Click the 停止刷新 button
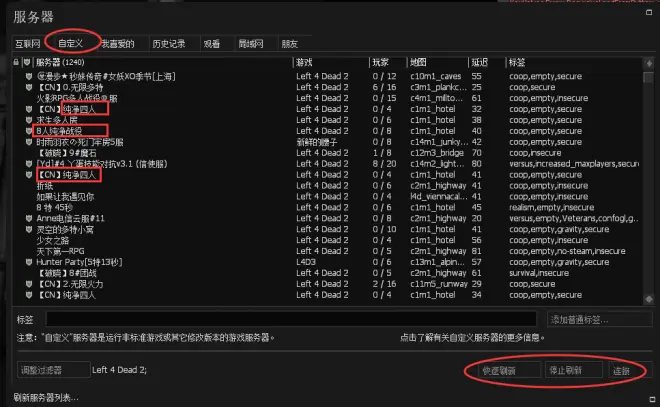 pos(574,370)
